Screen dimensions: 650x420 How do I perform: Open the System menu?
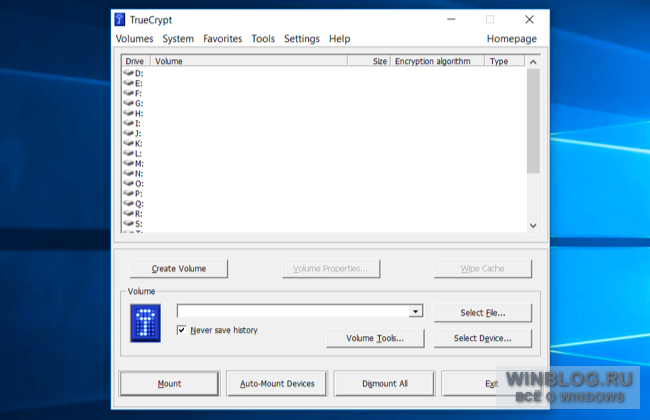178,39
